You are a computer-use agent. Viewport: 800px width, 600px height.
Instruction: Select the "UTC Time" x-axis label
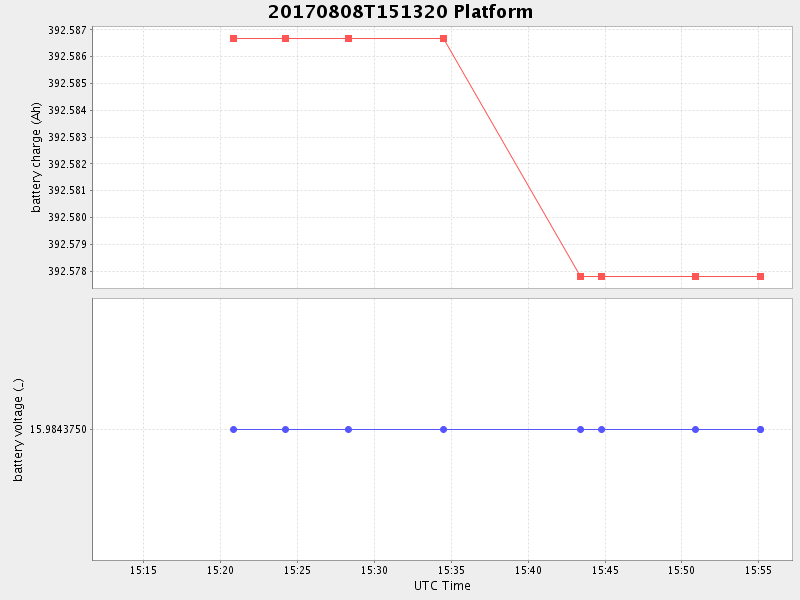click(x=442, y=586)
